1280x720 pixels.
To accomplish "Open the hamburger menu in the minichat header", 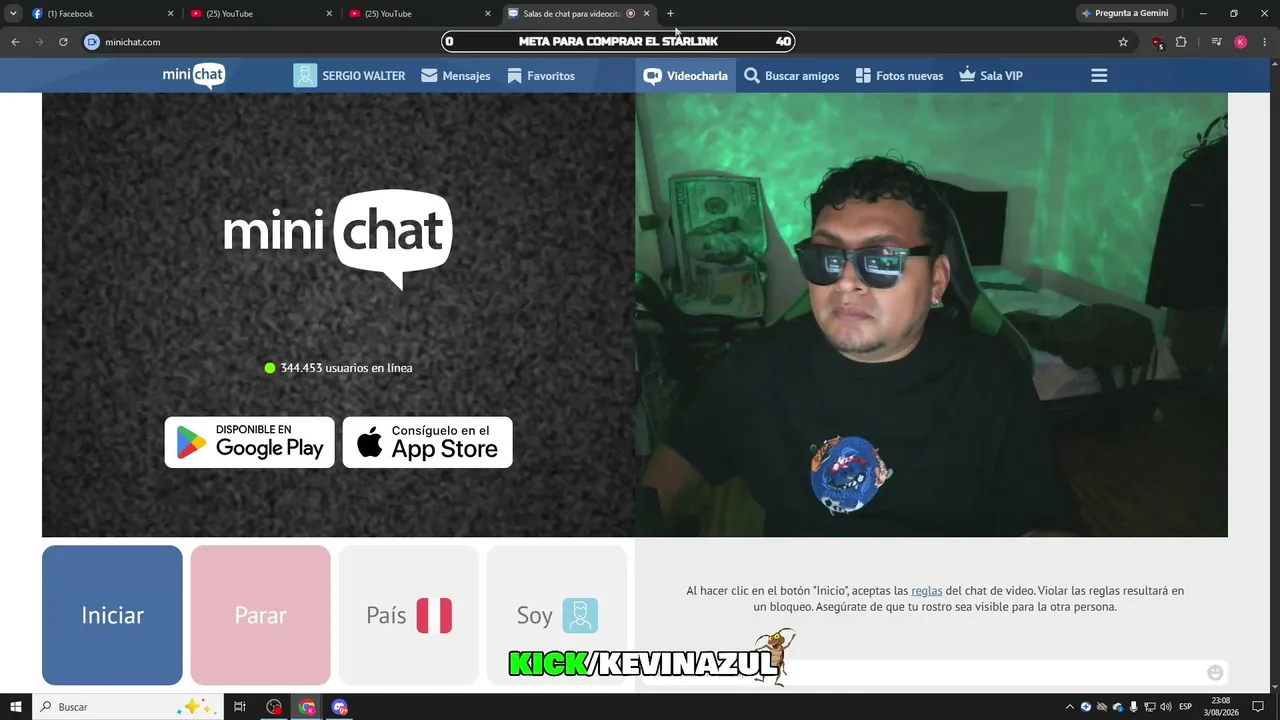I will coord(1099,76).
